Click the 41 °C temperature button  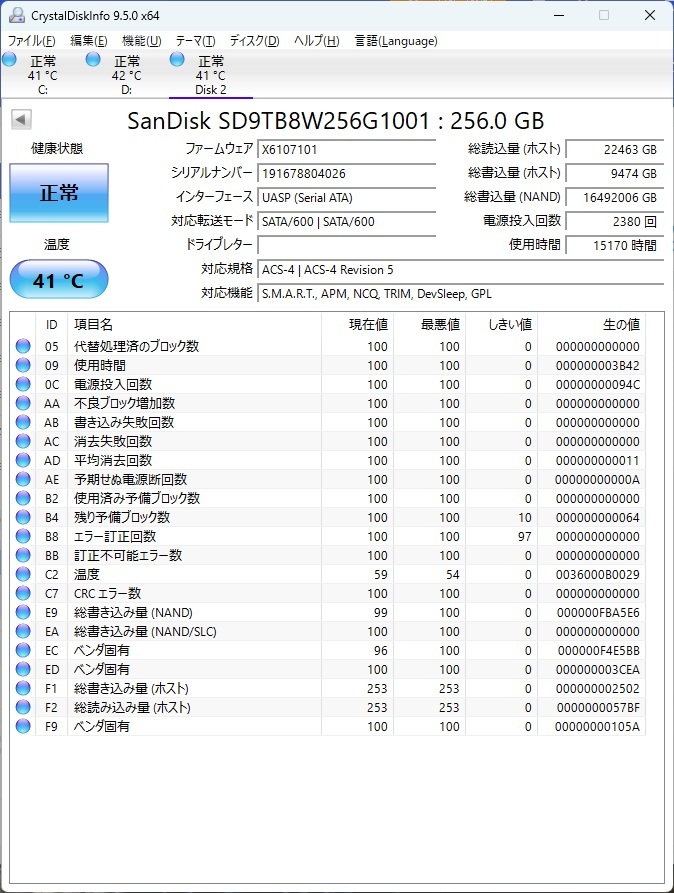pos(59,280)
